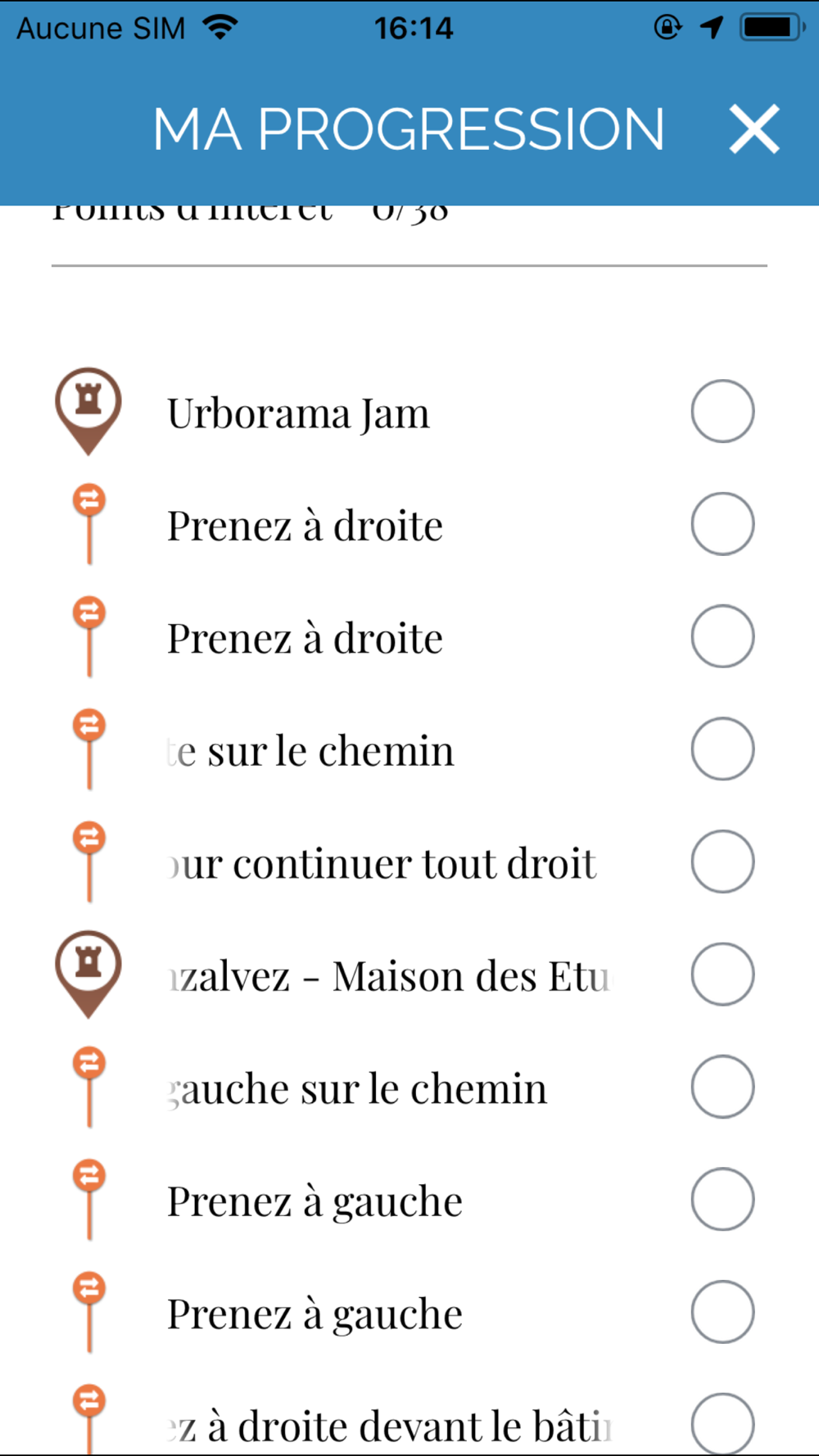Tap the orange pin beside 'droite devant le bâti'
The width and height of the screenshot is (819, 1456).
tap(89, 1413)
